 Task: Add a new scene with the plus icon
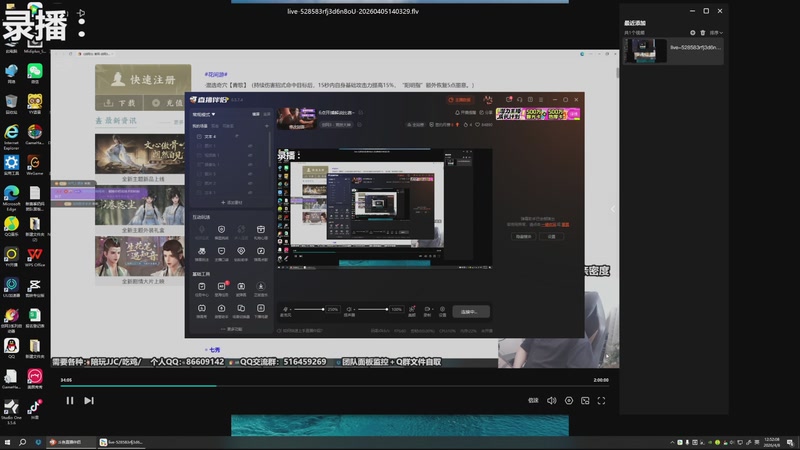266,126
